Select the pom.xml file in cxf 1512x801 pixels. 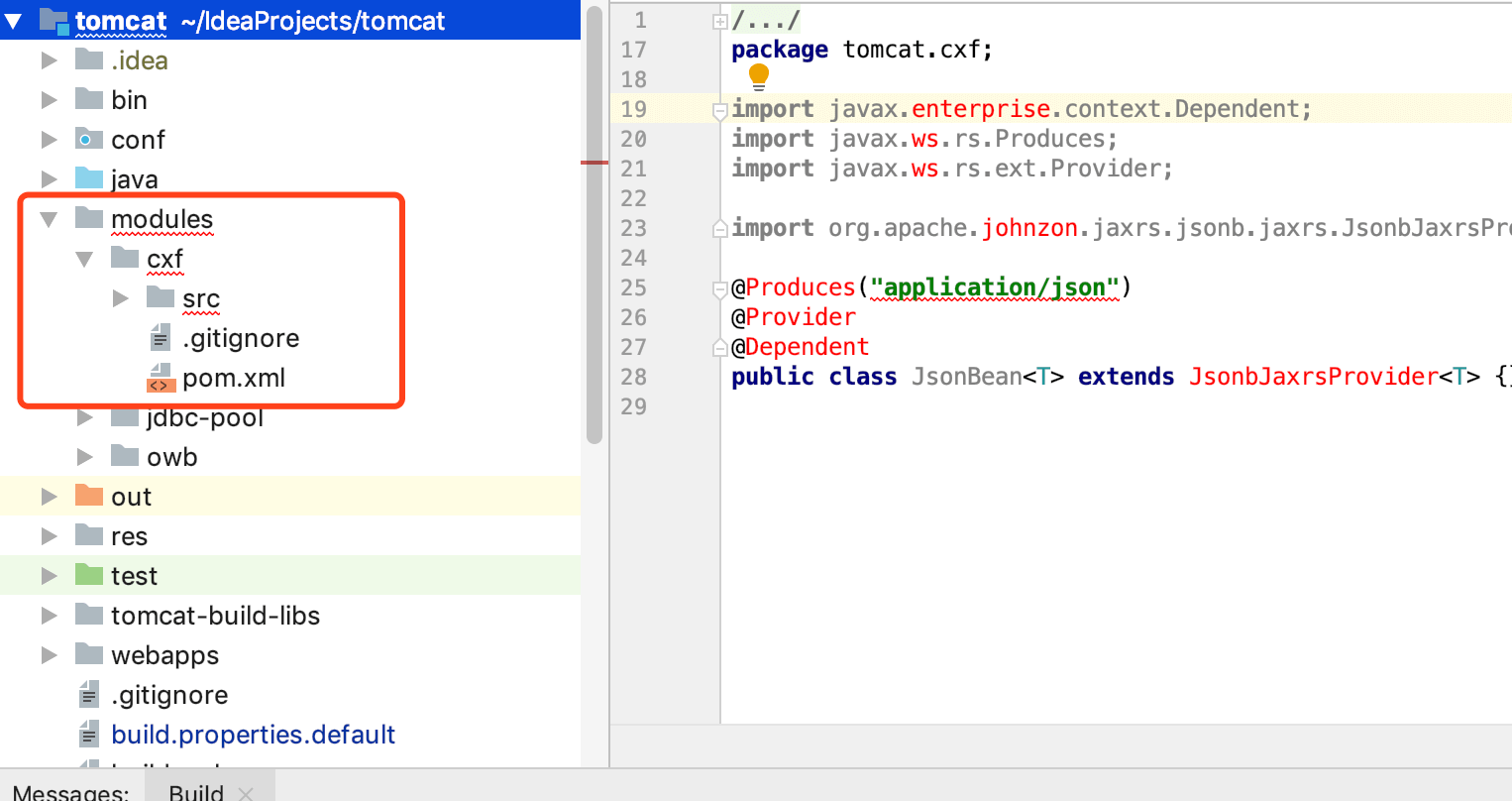pyautogui.click(x=234, y=378)
